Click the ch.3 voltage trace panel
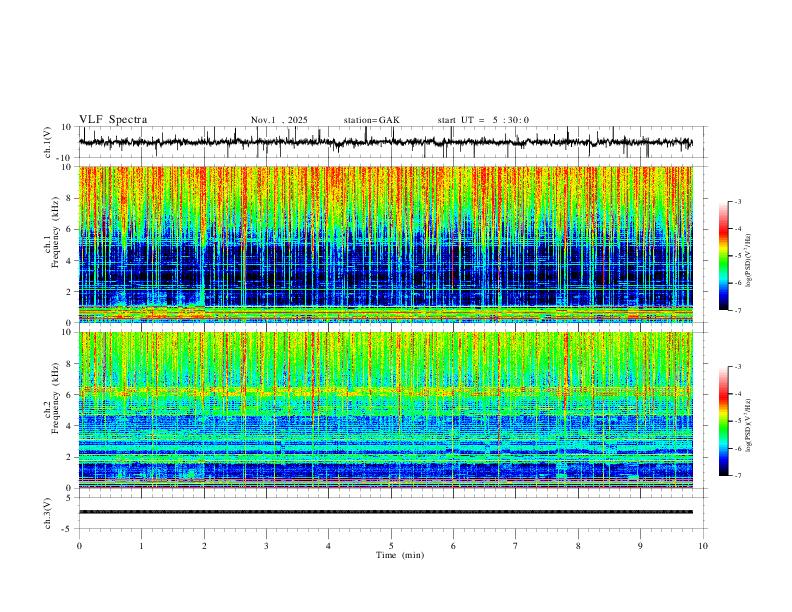 391,513
